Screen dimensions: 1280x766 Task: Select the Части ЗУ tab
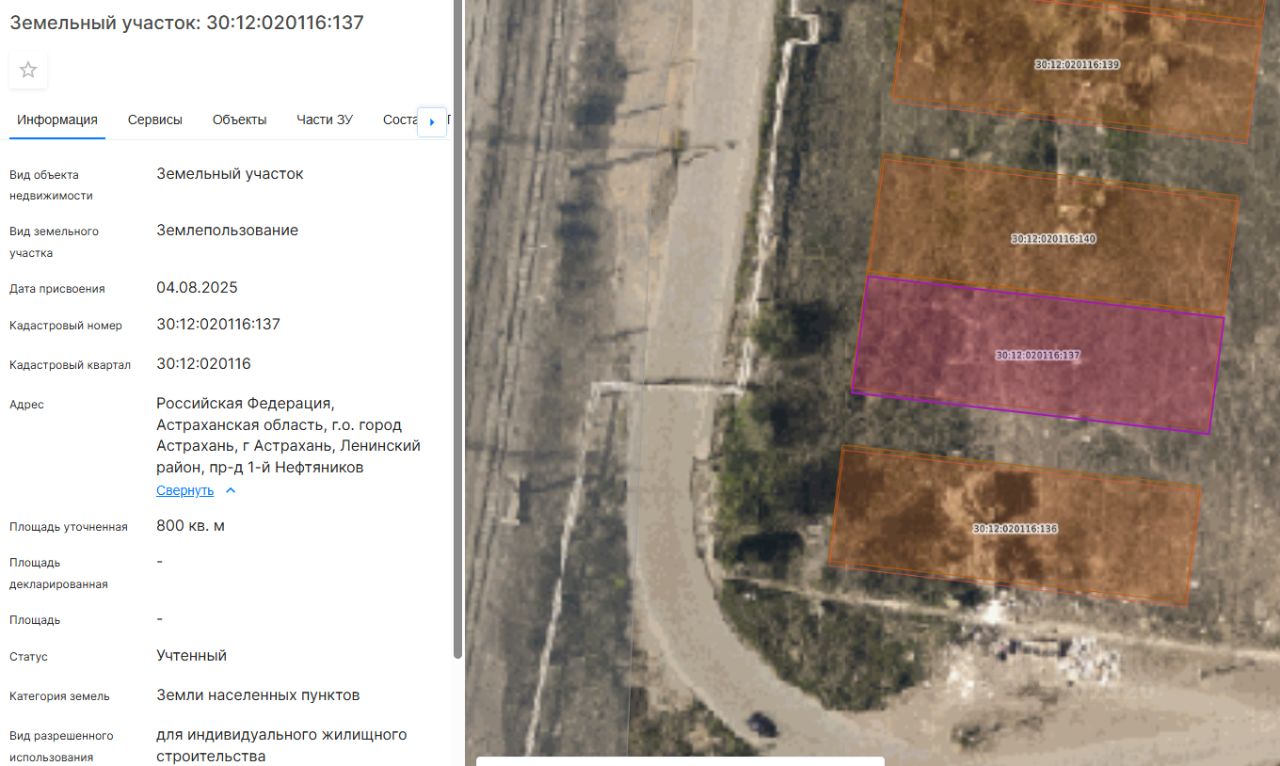pos(324,120)
